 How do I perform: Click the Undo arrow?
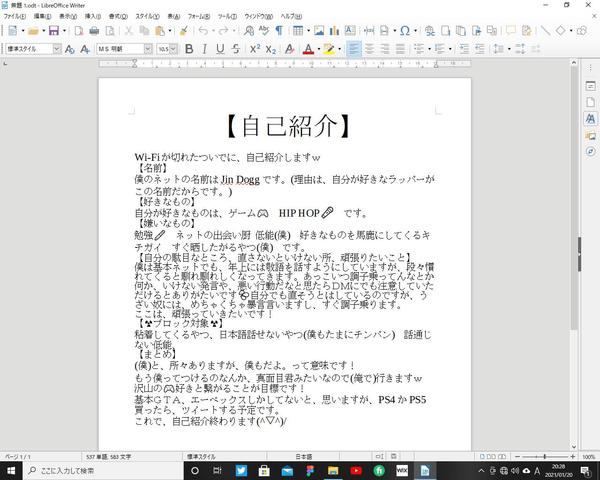pyautogui.click(x=203, y=31)
